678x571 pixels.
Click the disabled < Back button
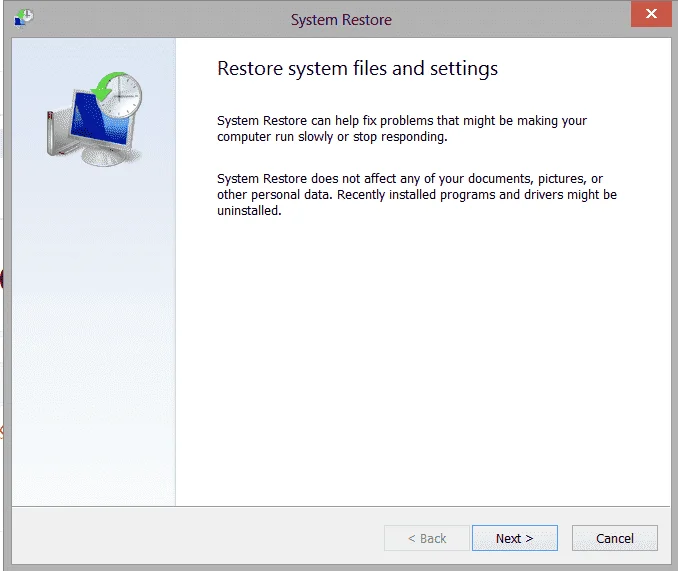(427, 538)
